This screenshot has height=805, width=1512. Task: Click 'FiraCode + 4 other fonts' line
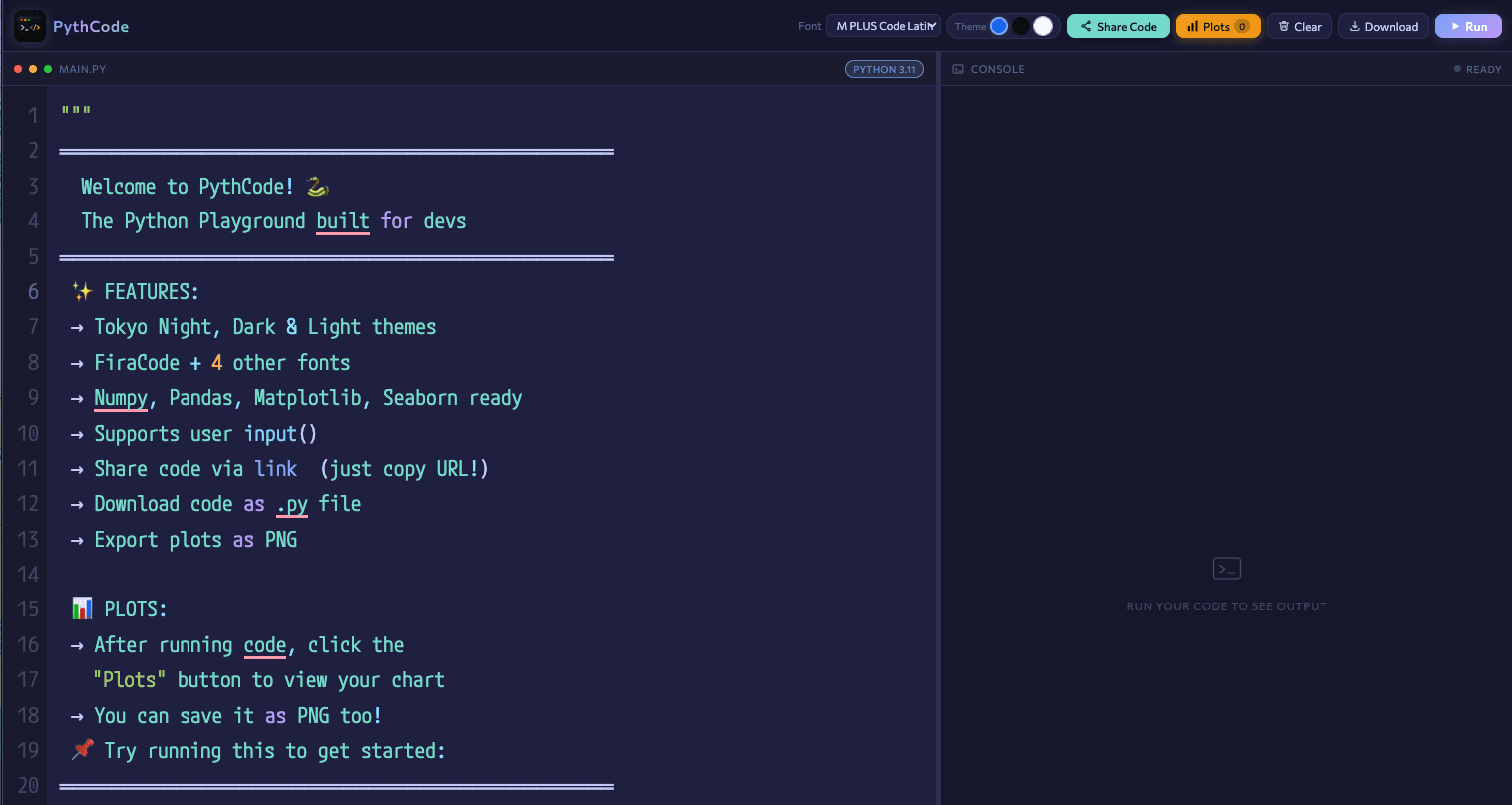point(210,363)
